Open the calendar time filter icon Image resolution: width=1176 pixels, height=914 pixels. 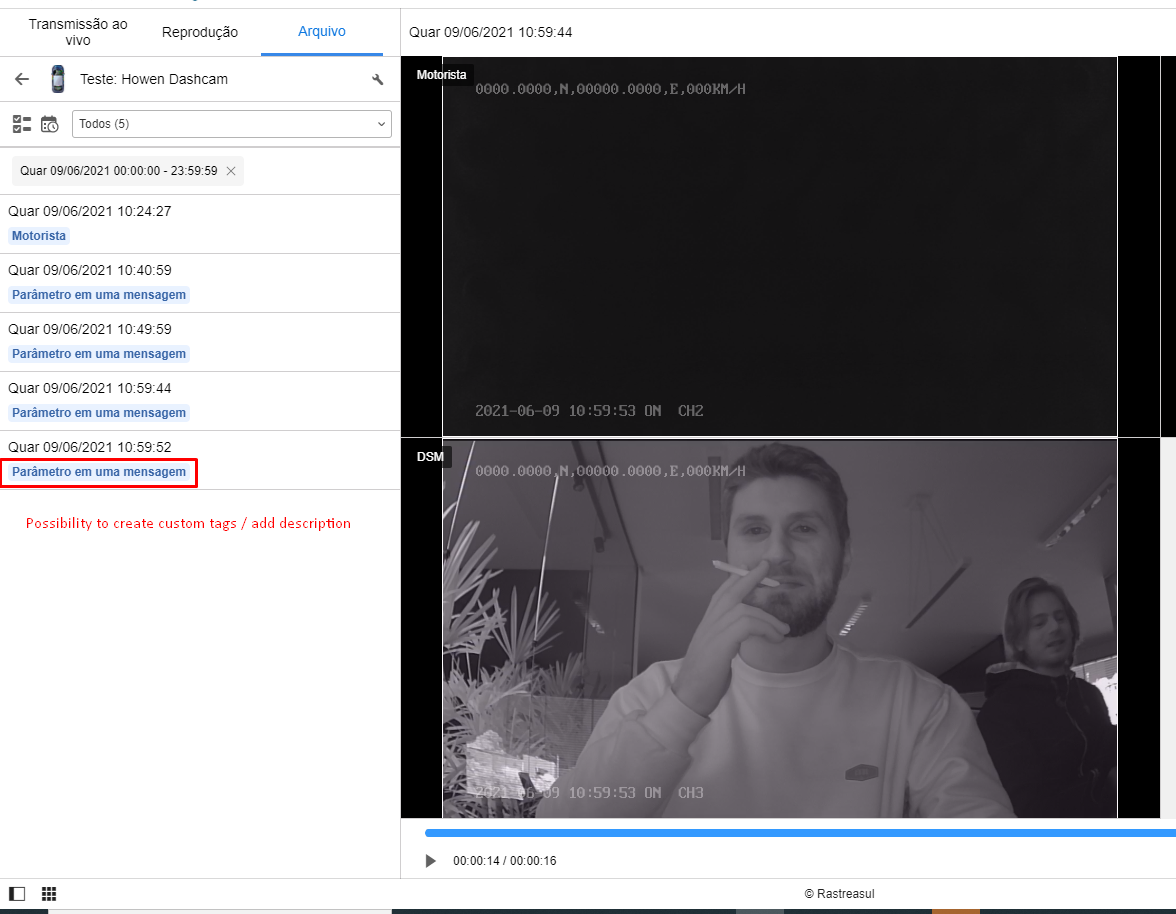click(50, 124)
